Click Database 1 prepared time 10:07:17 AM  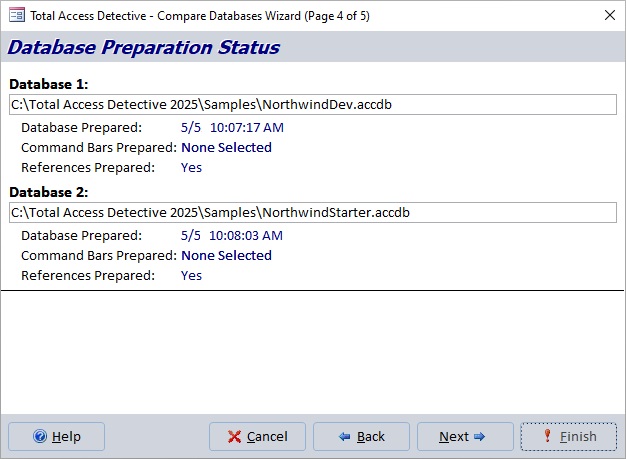coord(247,128)
